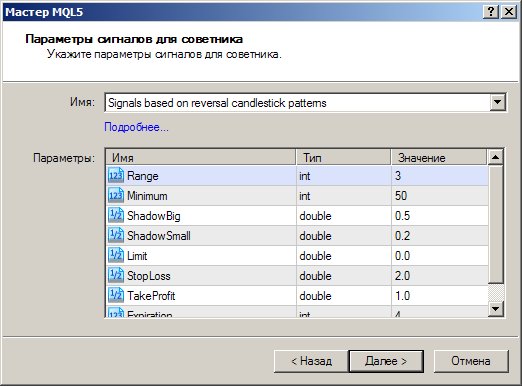
Task: Select the TakeProfit parameter name
Action: 151,296
